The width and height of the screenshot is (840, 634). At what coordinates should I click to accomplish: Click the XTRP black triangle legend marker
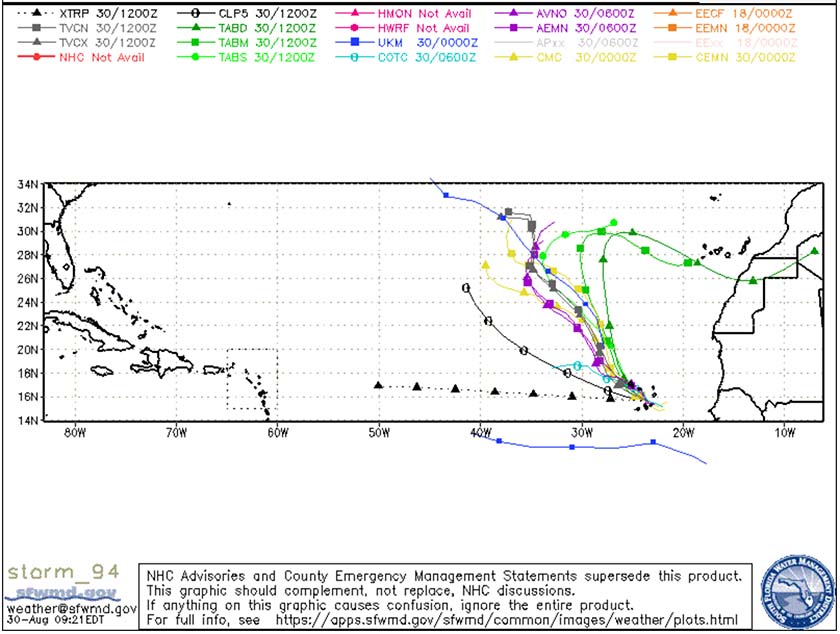[x=36, y=14]
